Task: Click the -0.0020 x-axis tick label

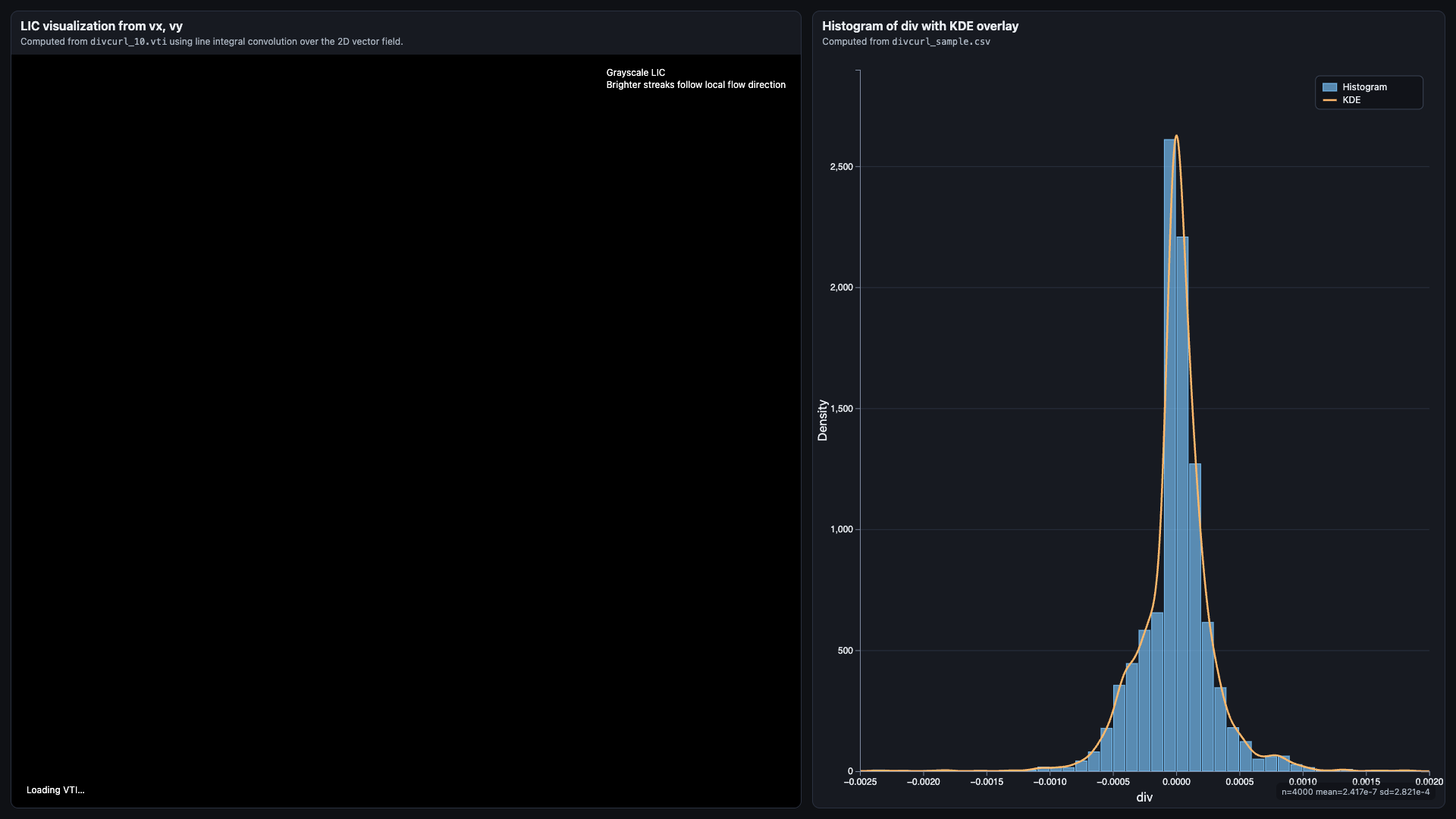Action: (923, 782)
